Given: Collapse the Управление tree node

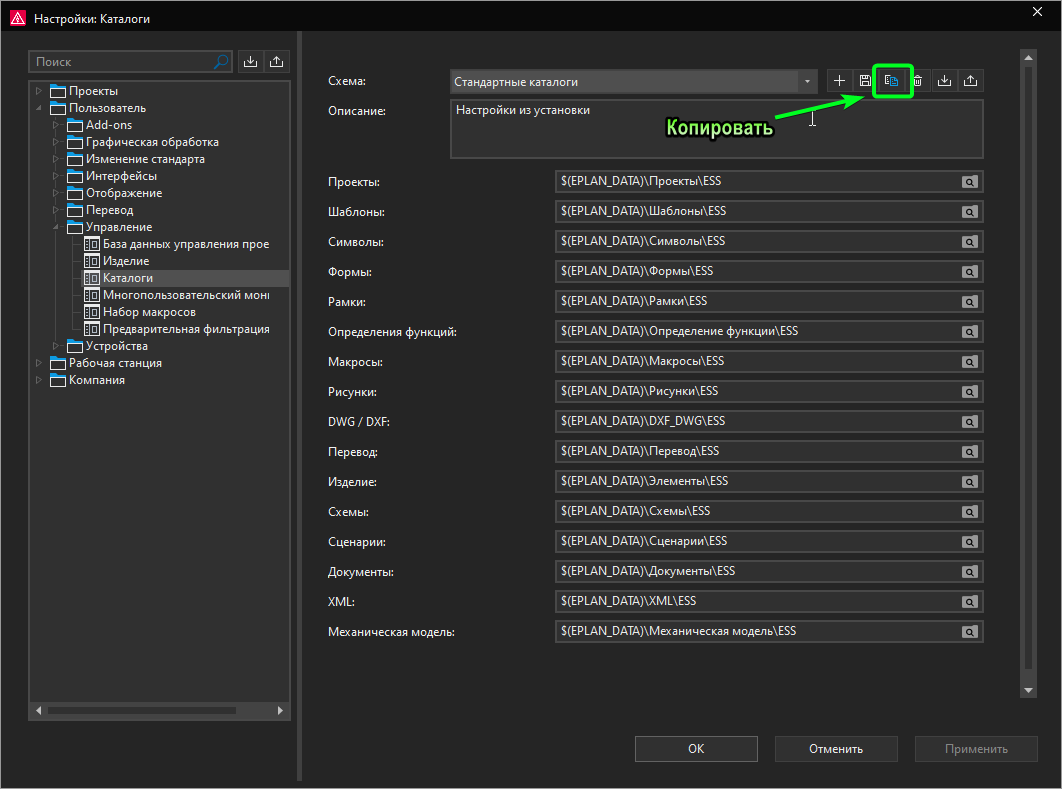Looking at the screenshot, I should (x=56, y=227).
